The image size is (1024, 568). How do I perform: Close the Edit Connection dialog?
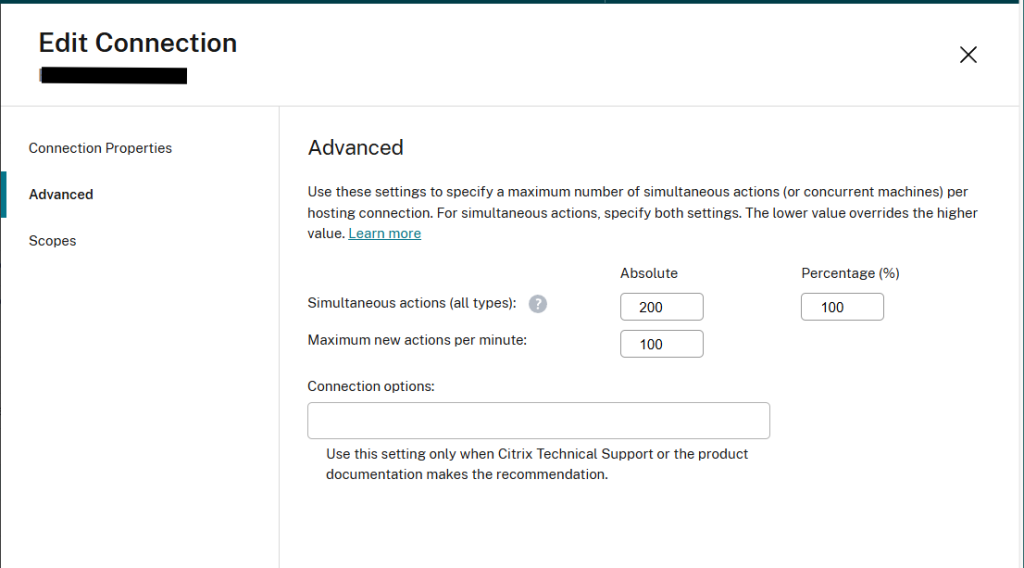click(x=968, y=54)
